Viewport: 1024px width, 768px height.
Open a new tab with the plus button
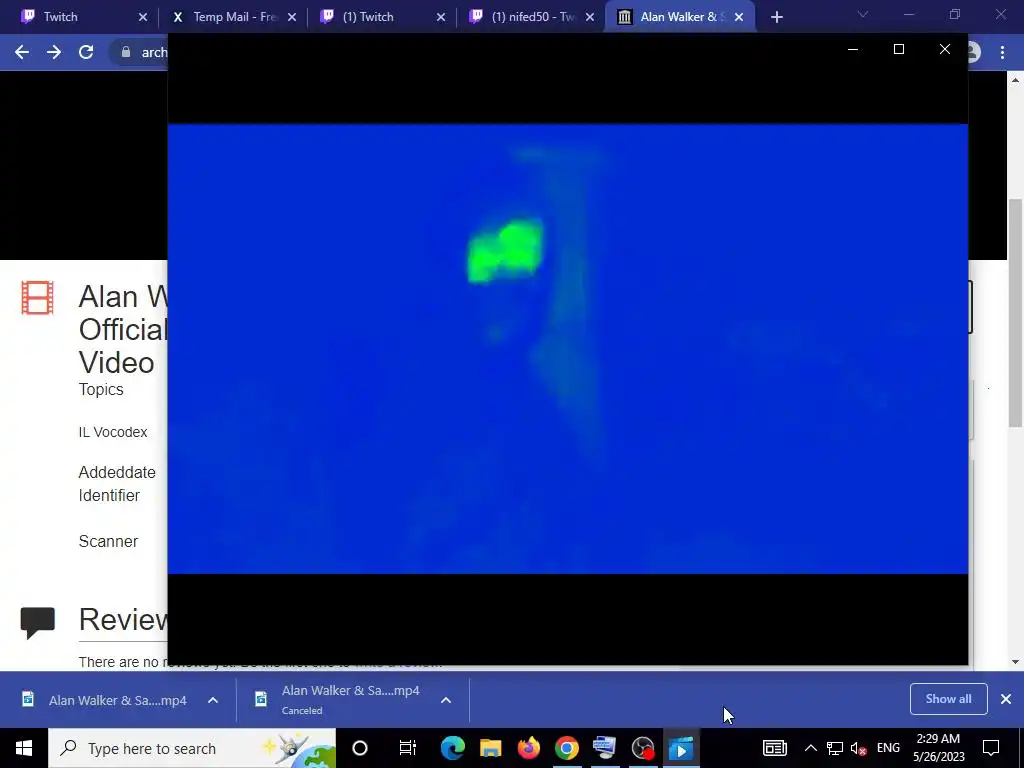pyautogui.click(x=776, y=17)
